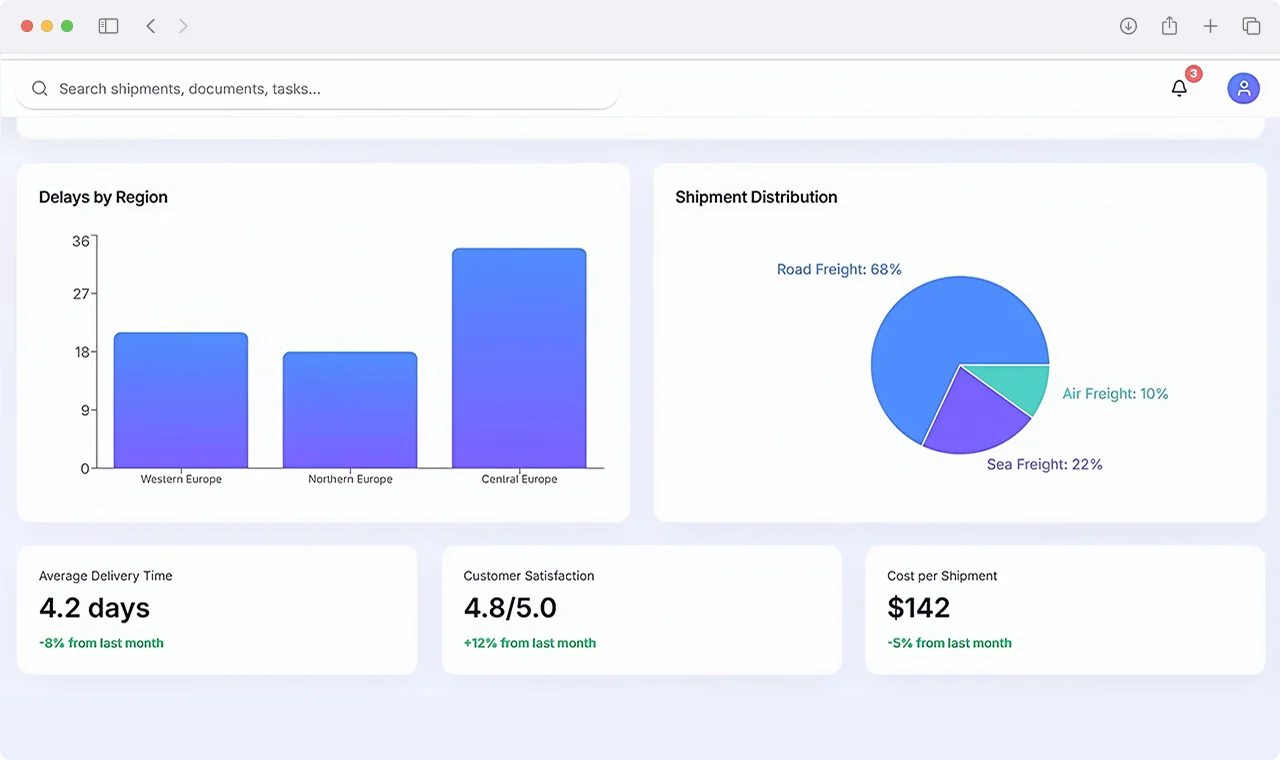Open a new tab with plus icon
The height and width of the screenshot is (760, 1280).
click(1210, 26)
